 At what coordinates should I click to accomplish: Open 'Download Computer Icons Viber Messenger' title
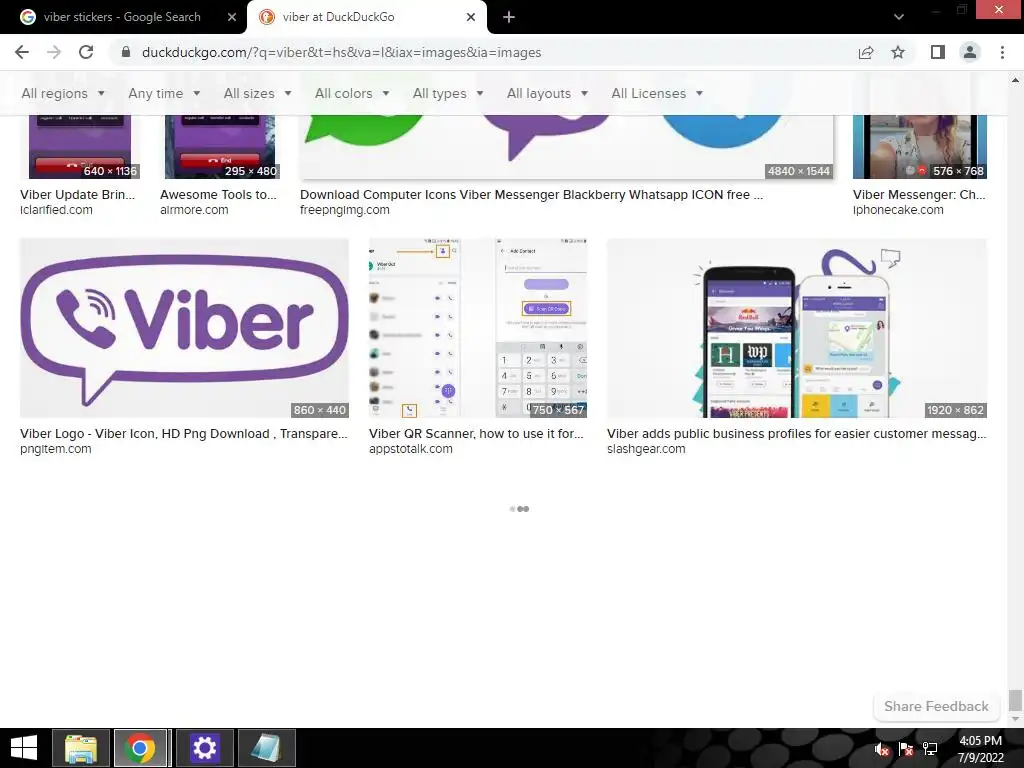(531, 195)
